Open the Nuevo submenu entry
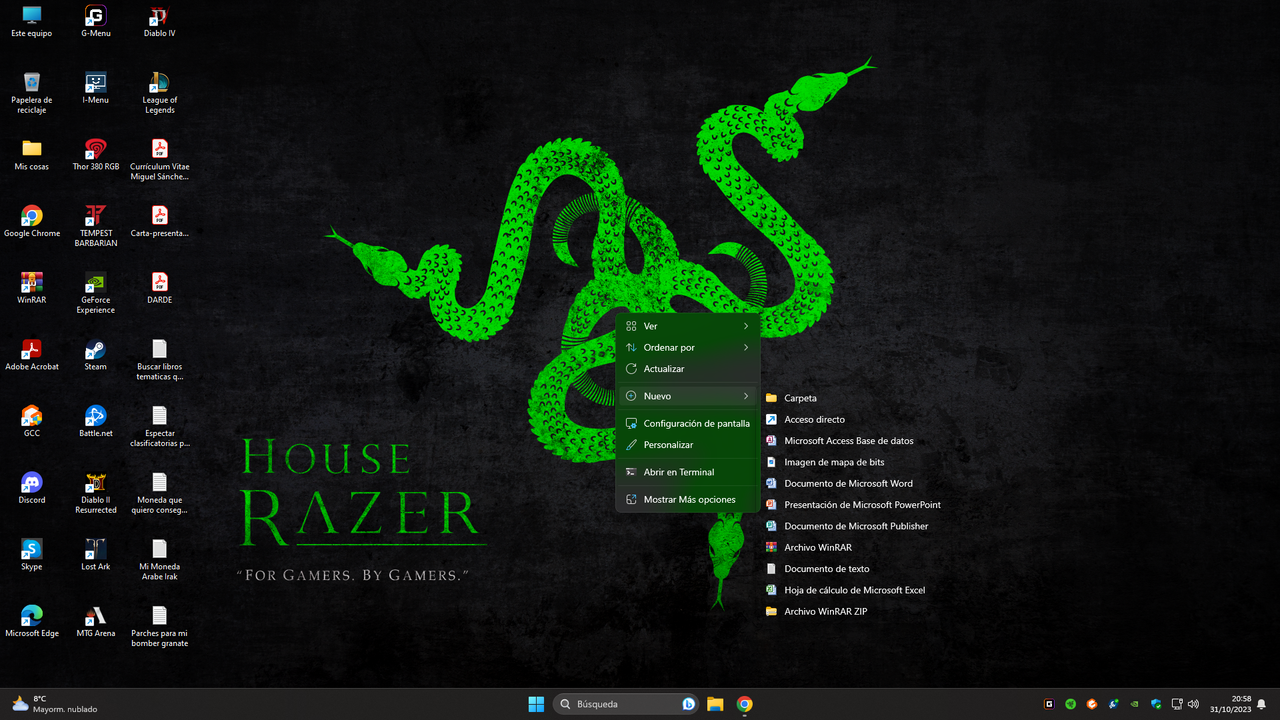This screenshot has height=720, width=1280. click(x=688, y=396)
